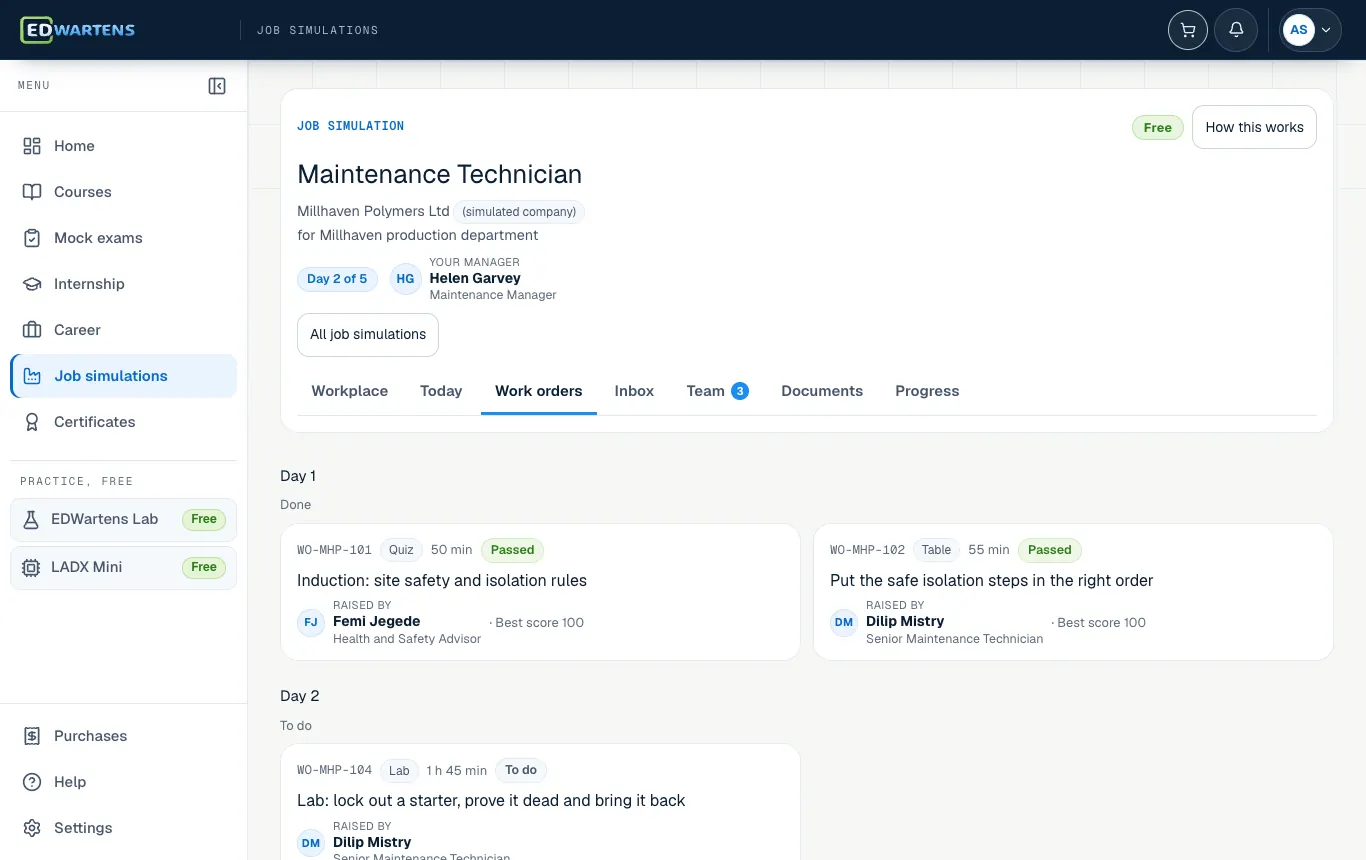The width and height of the screenshot is (1366, 860).
Task: Click the WO-MHP-104 order number
Action: pyautogui.click(x=335, y=770)
